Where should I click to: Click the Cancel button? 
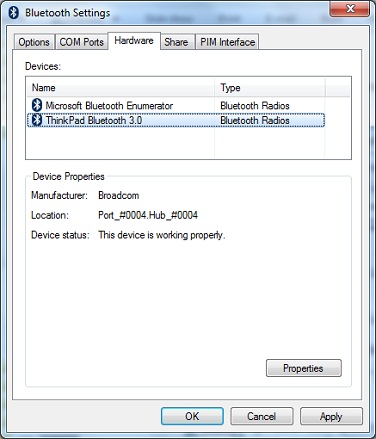(x=262, y=416)
